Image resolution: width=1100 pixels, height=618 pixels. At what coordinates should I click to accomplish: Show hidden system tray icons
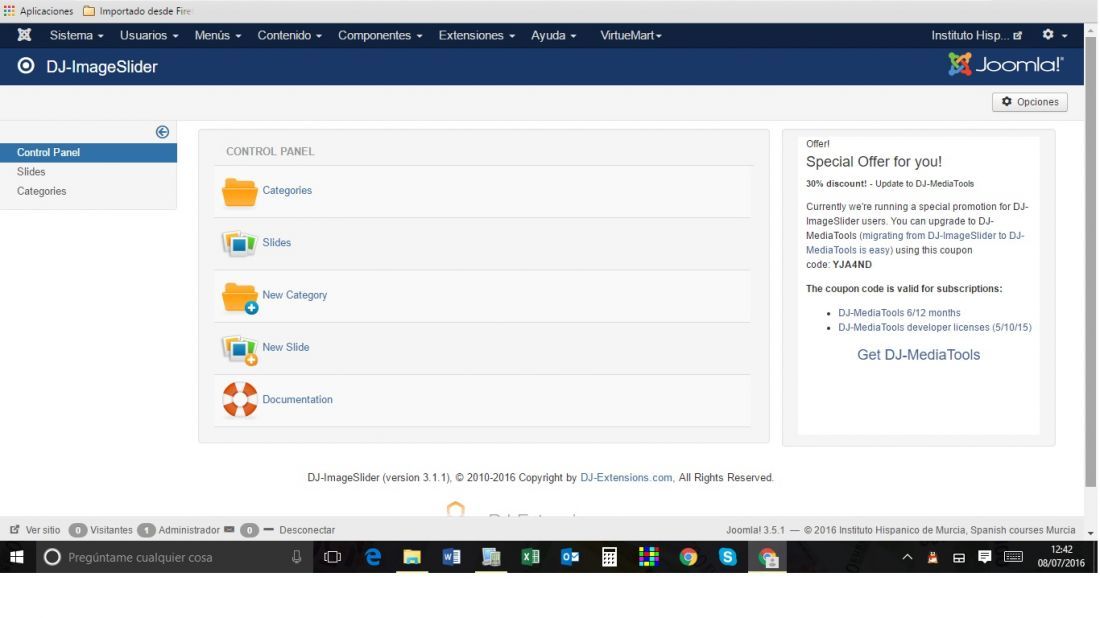tap(907, 557)
